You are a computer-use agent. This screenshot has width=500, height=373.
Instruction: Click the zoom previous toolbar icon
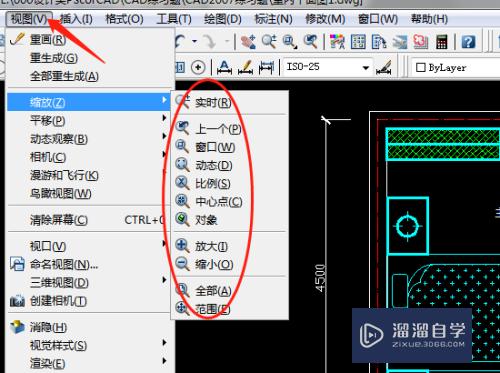coord(310,42)
